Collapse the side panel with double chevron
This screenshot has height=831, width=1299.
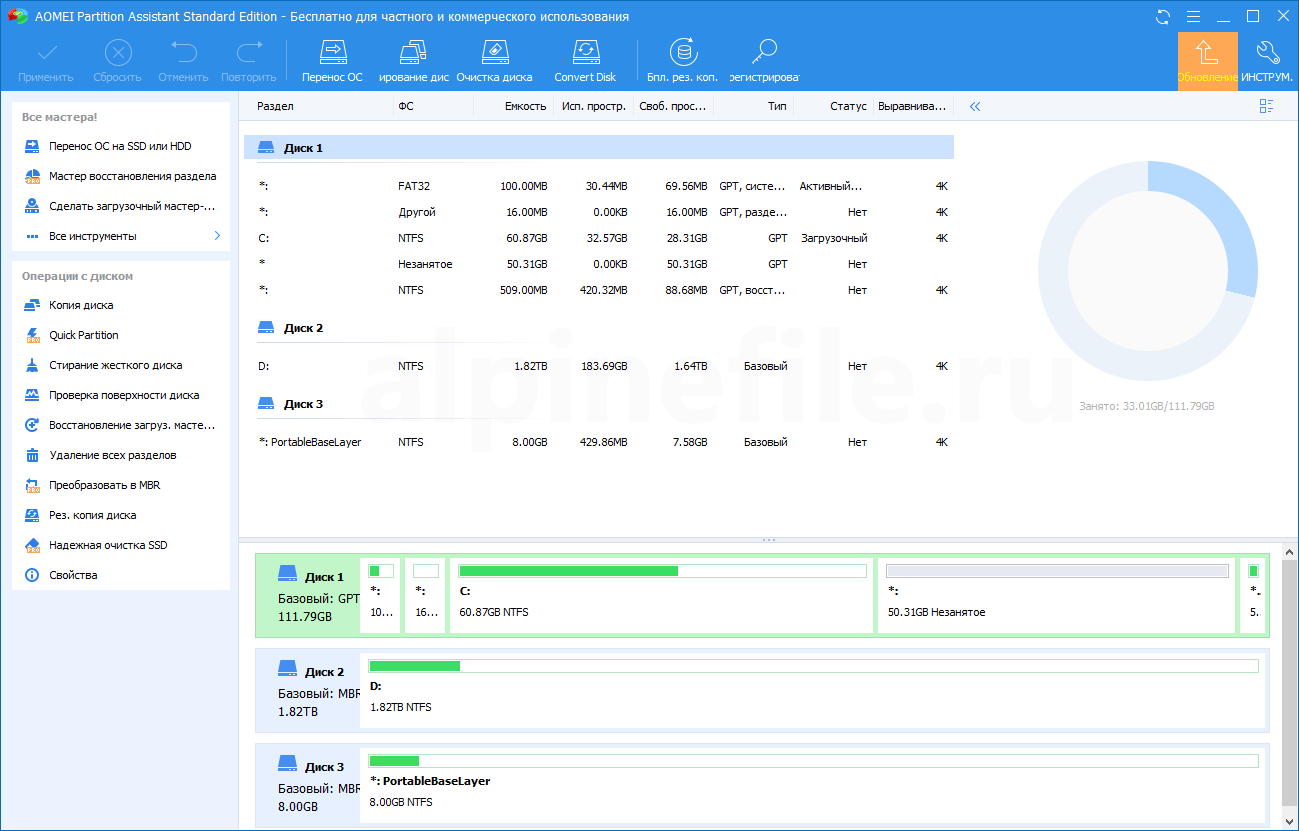pos(975,106)
